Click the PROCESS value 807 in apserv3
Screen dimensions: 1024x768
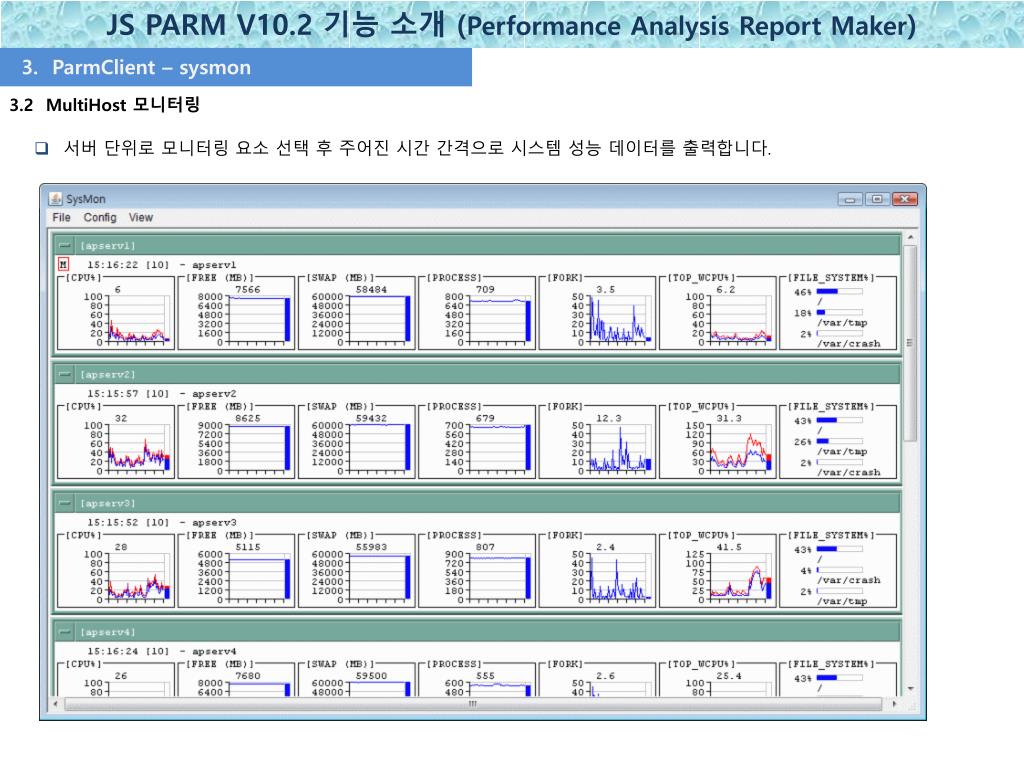(485, 547)
